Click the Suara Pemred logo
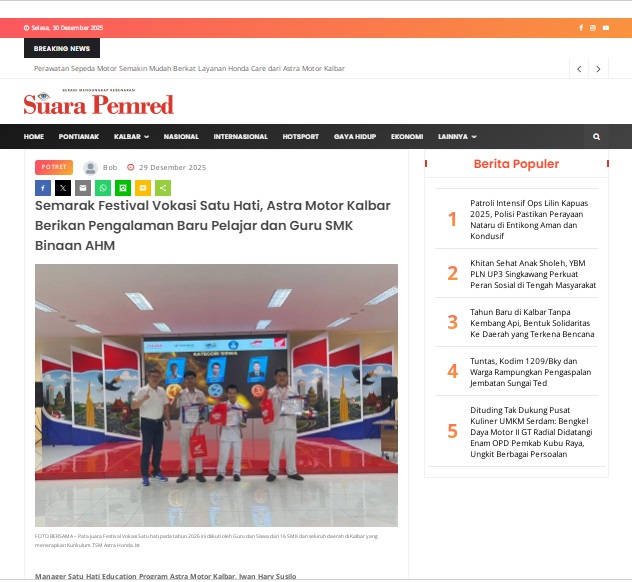Viewport: 632px width, 582px height. [99, 103]
